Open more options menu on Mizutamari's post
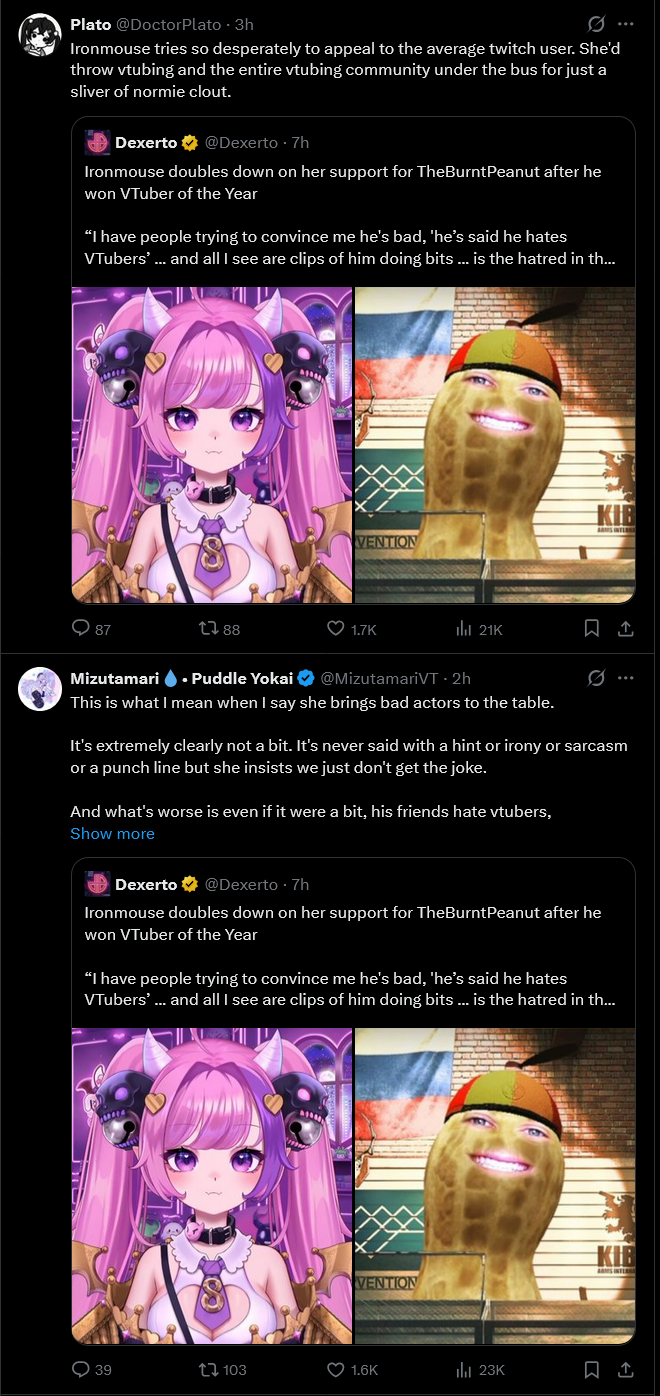 pos(626,678)
